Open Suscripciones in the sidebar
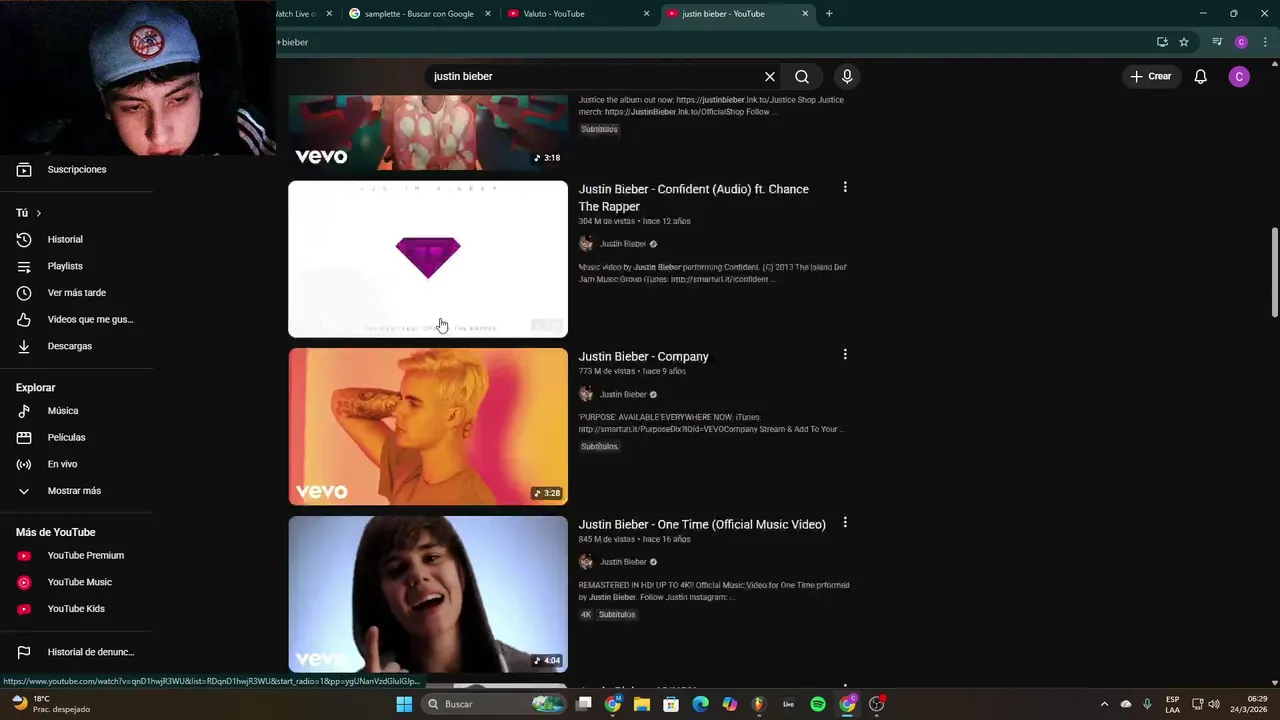The height and width of the screenshot is (720, 1280). pos(76,170)
